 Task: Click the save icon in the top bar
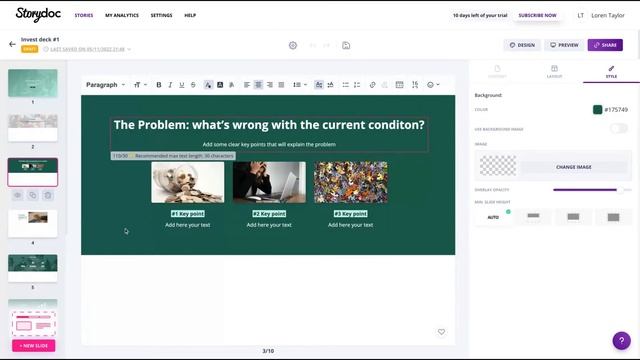coord(346,45)
